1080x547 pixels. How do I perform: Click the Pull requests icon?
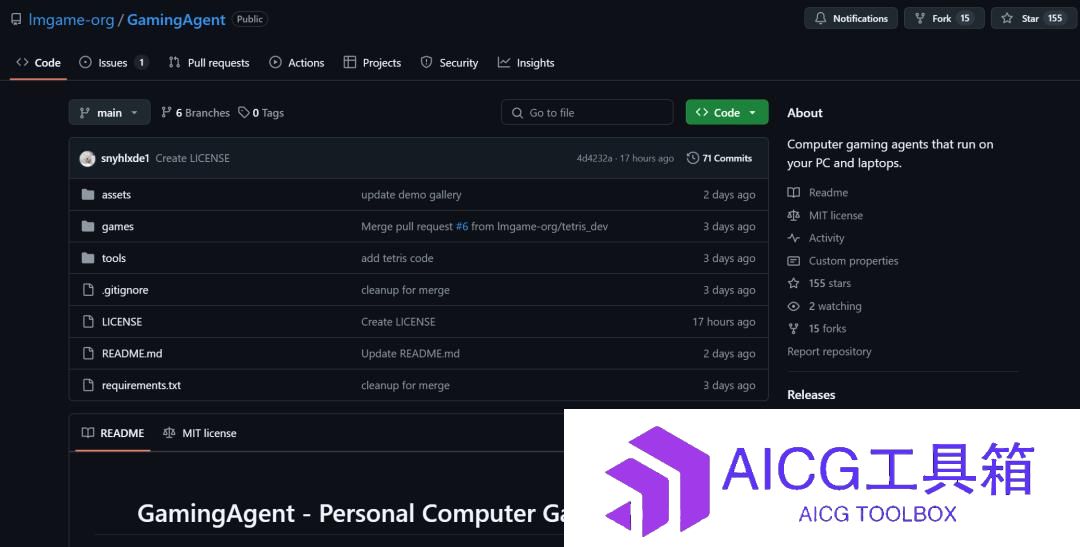pyautogui.click(x=174, y=62)
